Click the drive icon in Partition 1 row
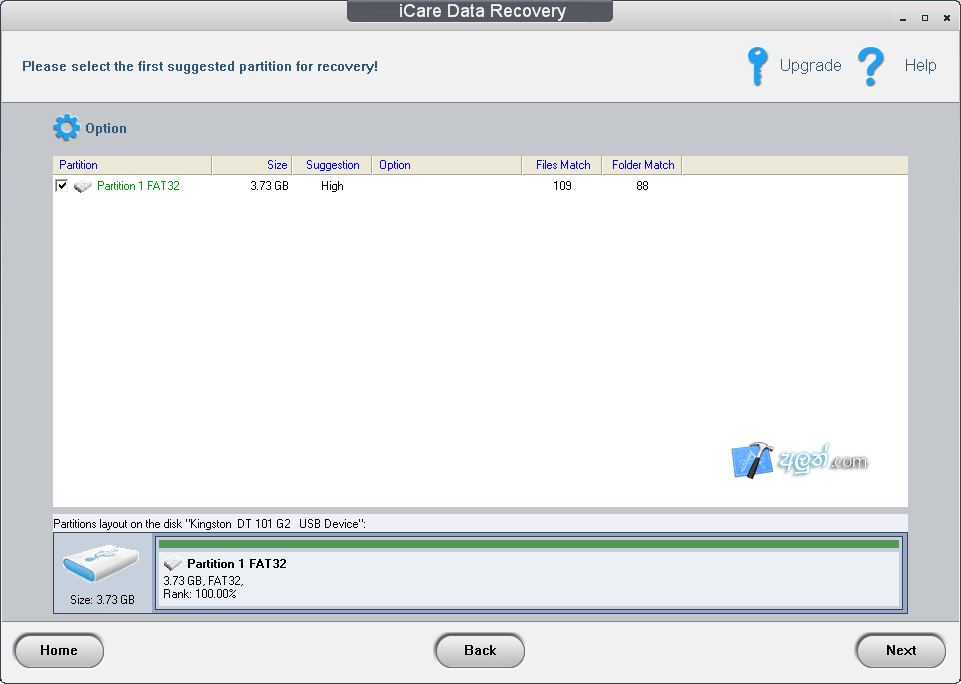This screenshot has height=684, width=961. [x=83, y=186]
